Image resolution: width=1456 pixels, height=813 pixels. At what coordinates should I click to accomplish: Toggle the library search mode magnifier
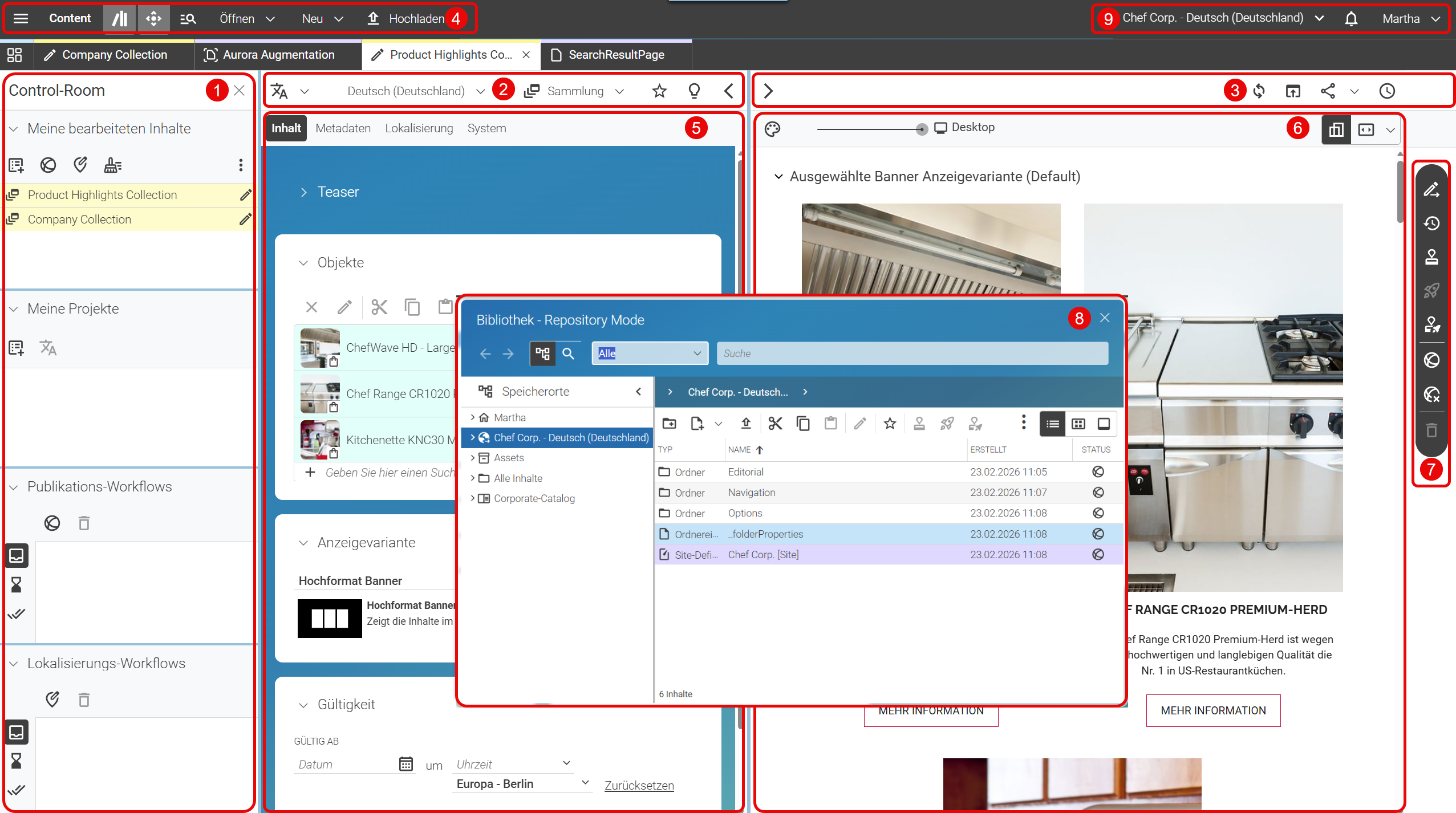pyautogui.click(x=568, y=353)
